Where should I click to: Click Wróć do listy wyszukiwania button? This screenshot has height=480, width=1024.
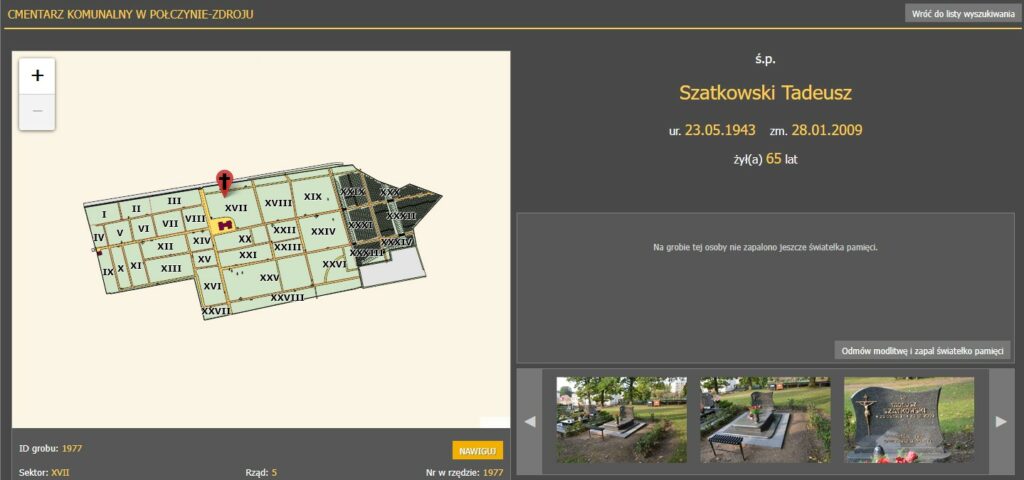[x=962, y=14]
